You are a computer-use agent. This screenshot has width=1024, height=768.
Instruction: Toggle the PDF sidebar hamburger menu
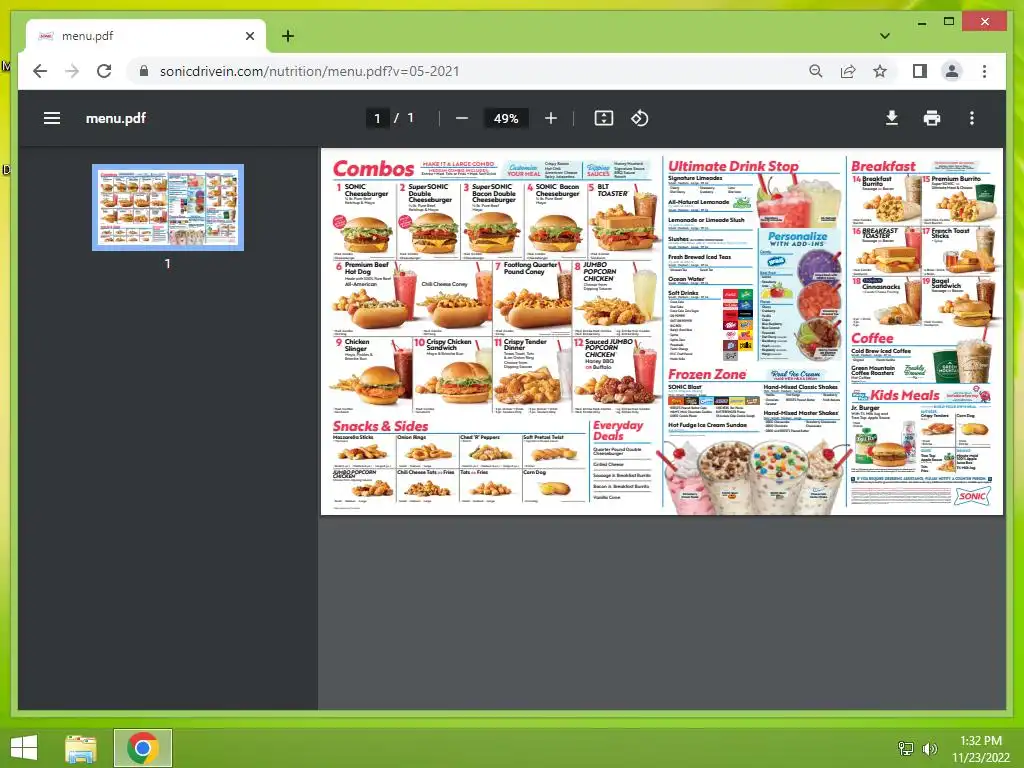pos(52,118)
